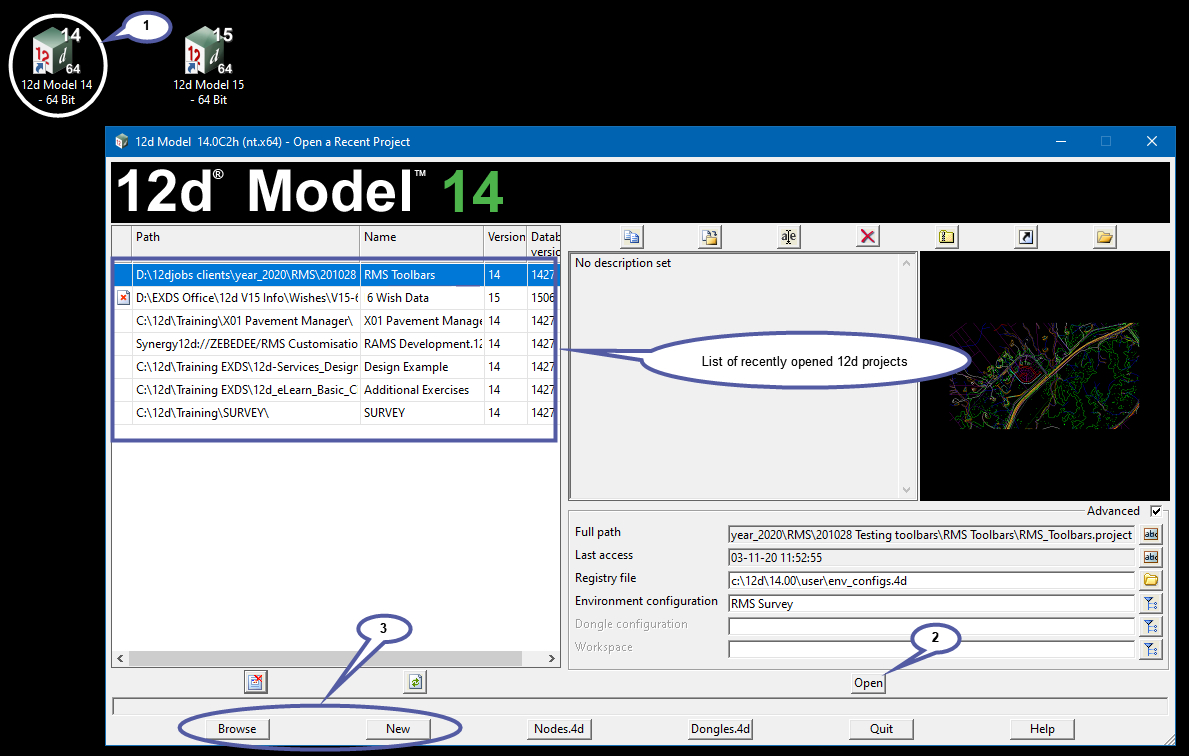The image size is (1189, 756).
Task: Select the SURVEY project row
Action: click(336, 413)
